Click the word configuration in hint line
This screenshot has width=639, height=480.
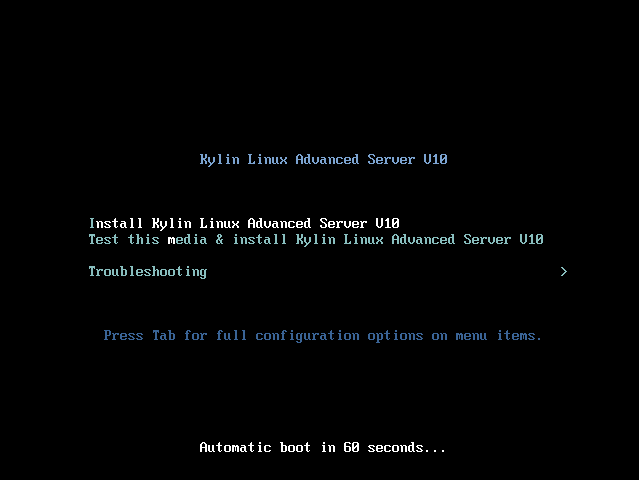coord(307,336)
